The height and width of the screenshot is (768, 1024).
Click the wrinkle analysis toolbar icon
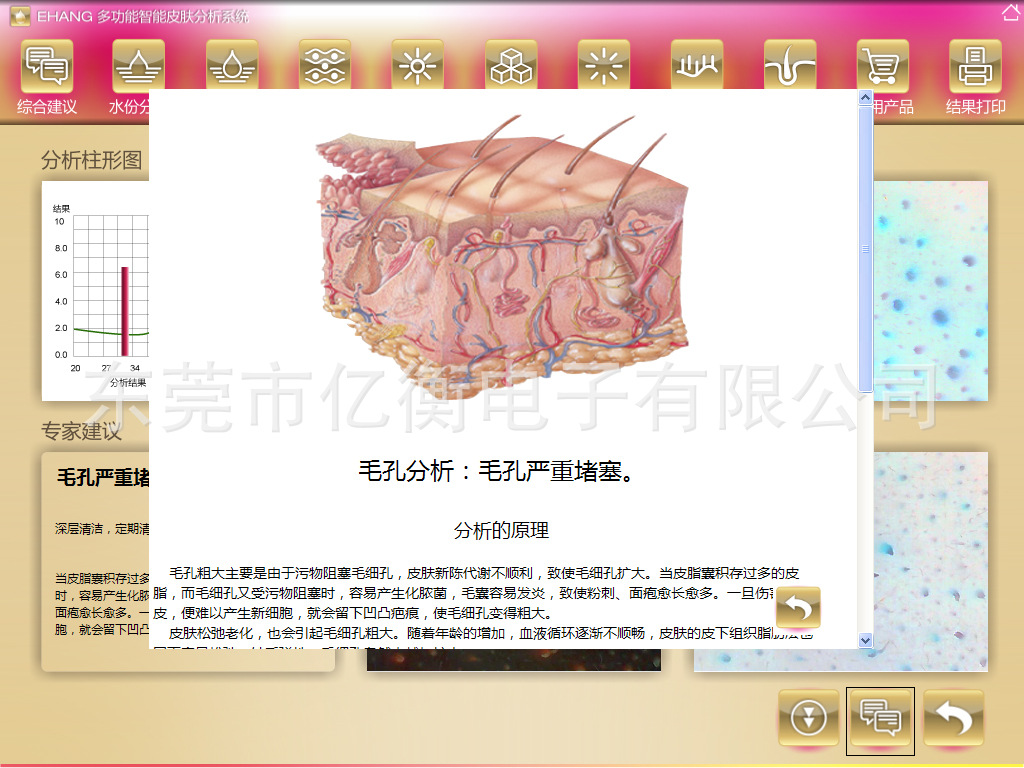(x=697, y=66)
